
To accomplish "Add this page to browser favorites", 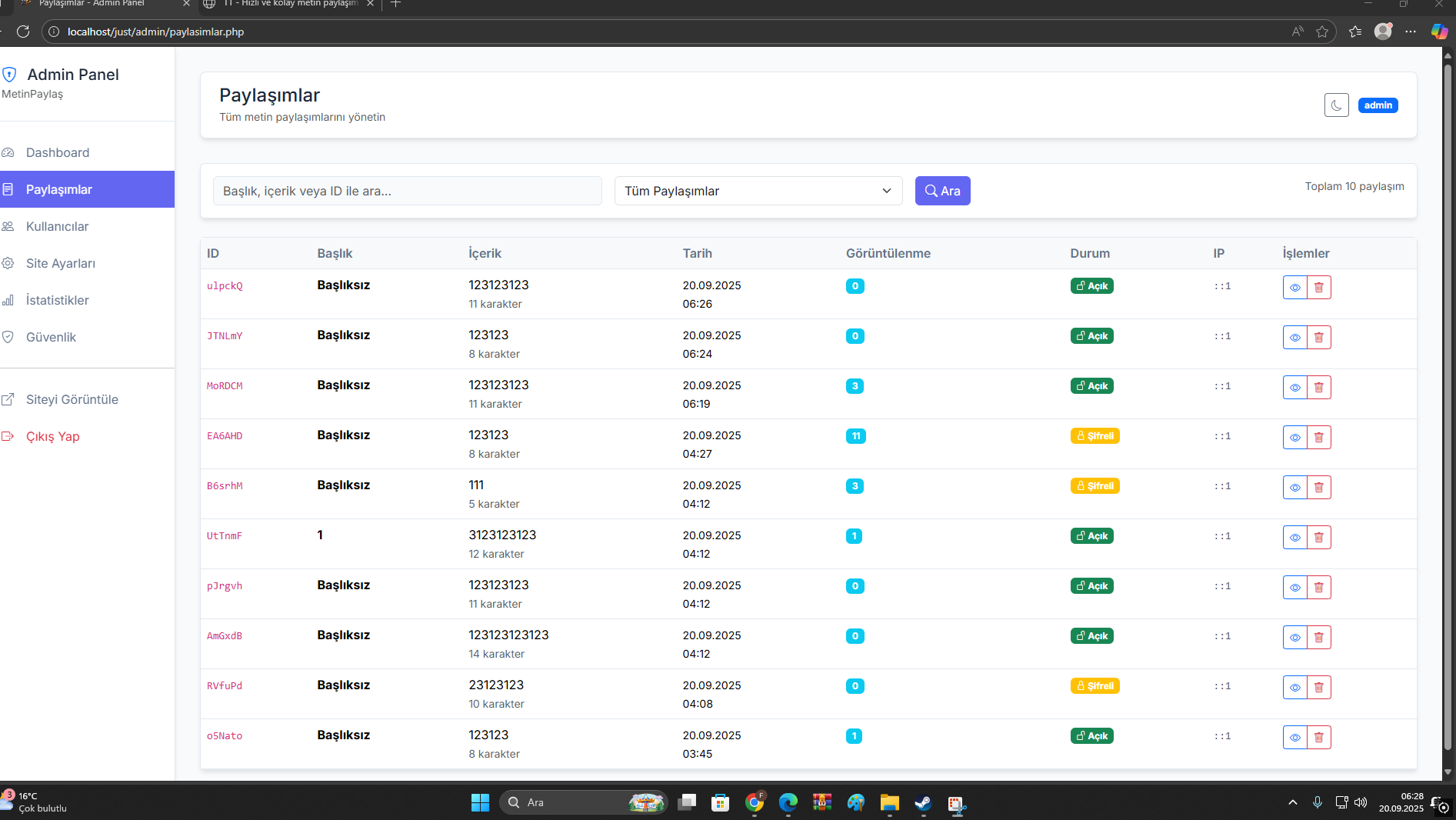I will coord(1322,32).
